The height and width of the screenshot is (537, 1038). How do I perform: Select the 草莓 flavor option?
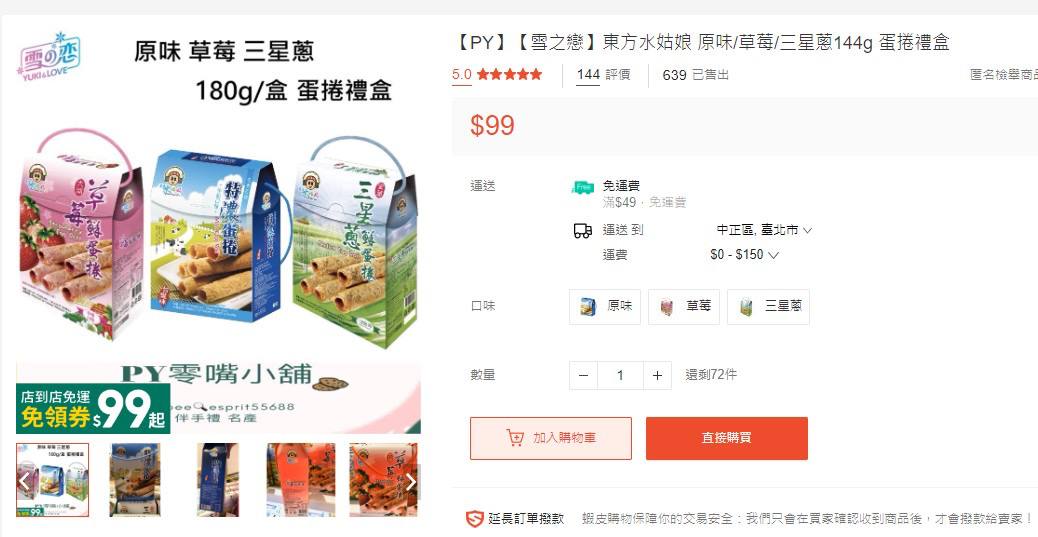[683, 307]
